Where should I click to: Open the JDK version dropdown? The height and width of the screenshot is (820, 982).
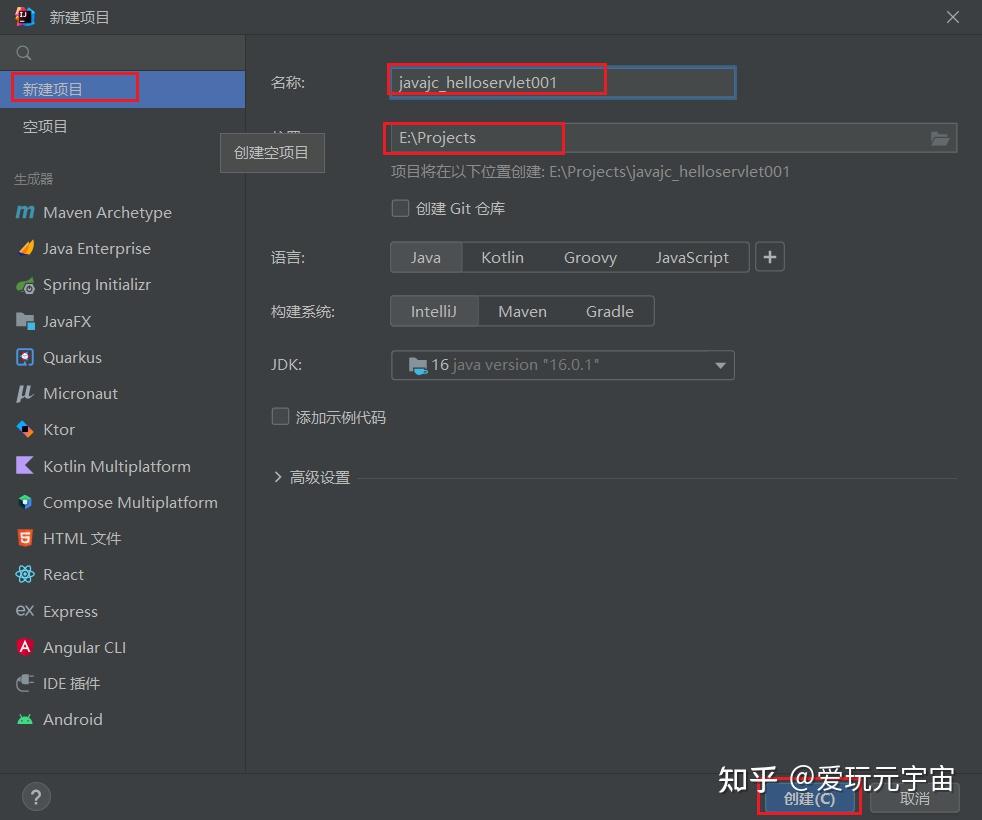[720, 365]
